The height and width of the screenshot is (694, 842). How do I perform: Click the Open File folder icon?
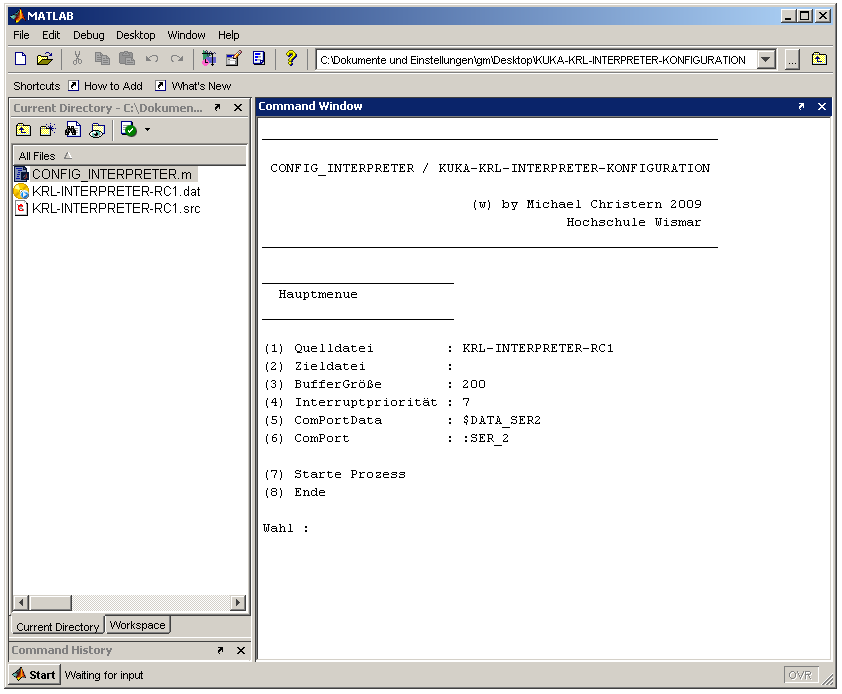(44, 59)
